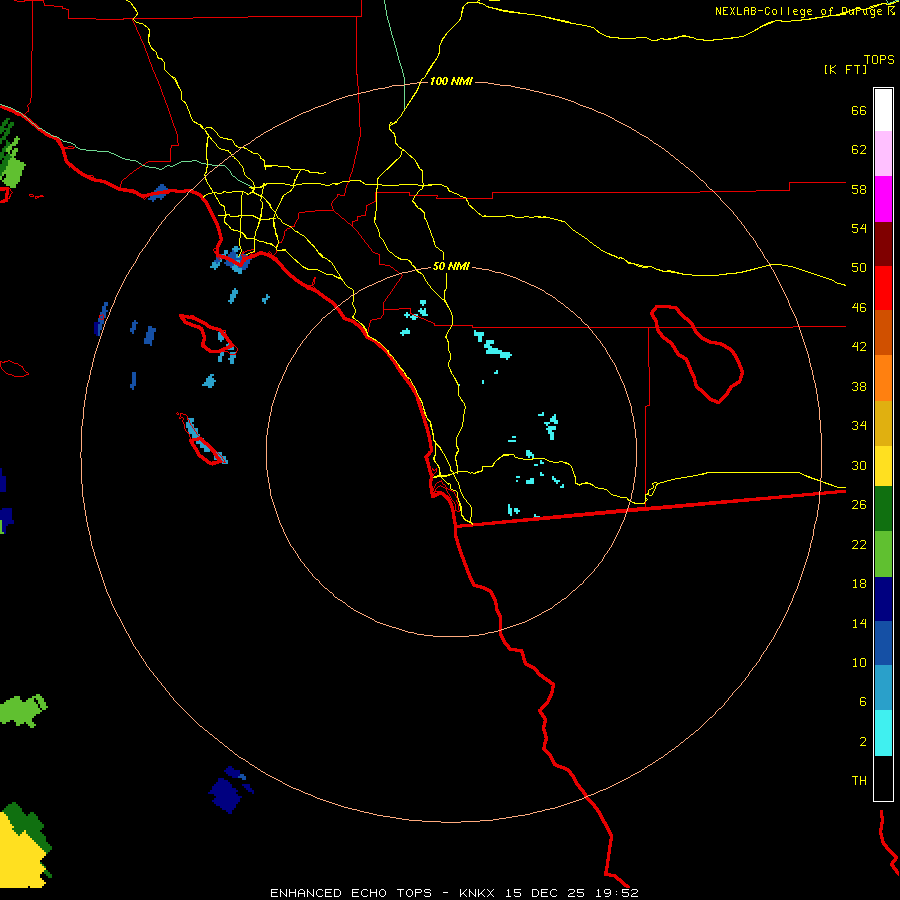Viewport: 900px width, 900px height.
Task: Click the legend value 30
Action: point(859,465)
